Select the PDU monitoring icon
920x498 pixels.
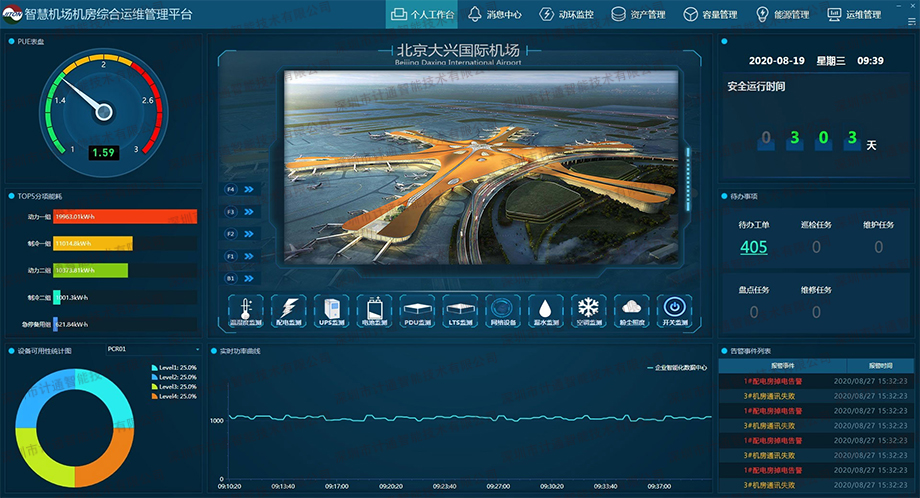[418, 310]
